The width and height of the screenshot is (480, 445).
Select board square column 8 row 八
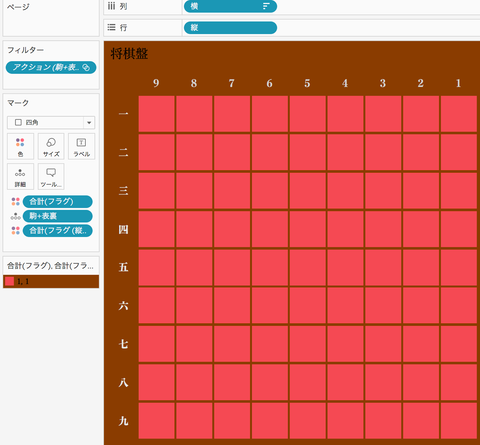(x=194, y=382)
